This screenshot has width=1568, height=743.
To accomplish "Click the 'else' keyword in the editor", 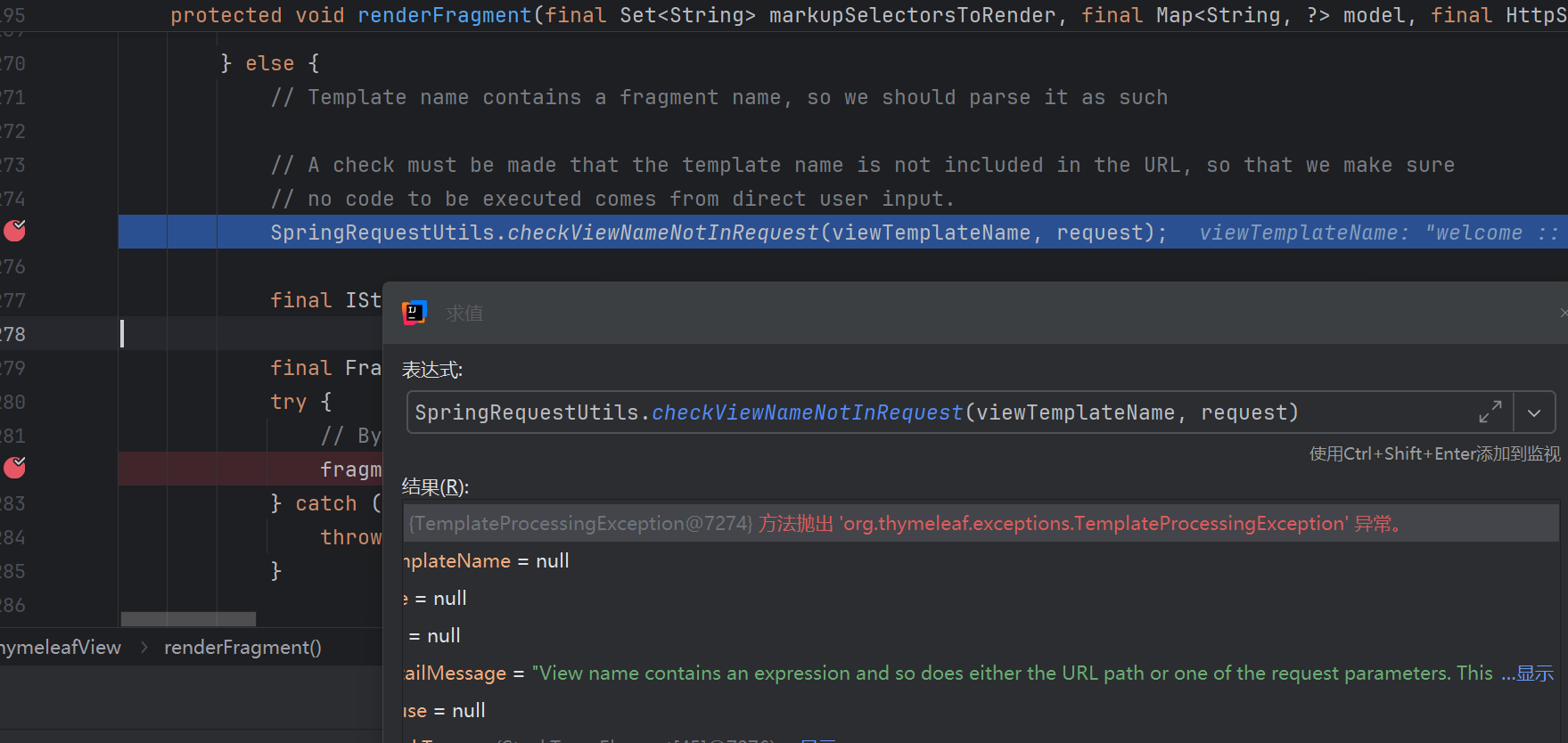I will point(269,63).
